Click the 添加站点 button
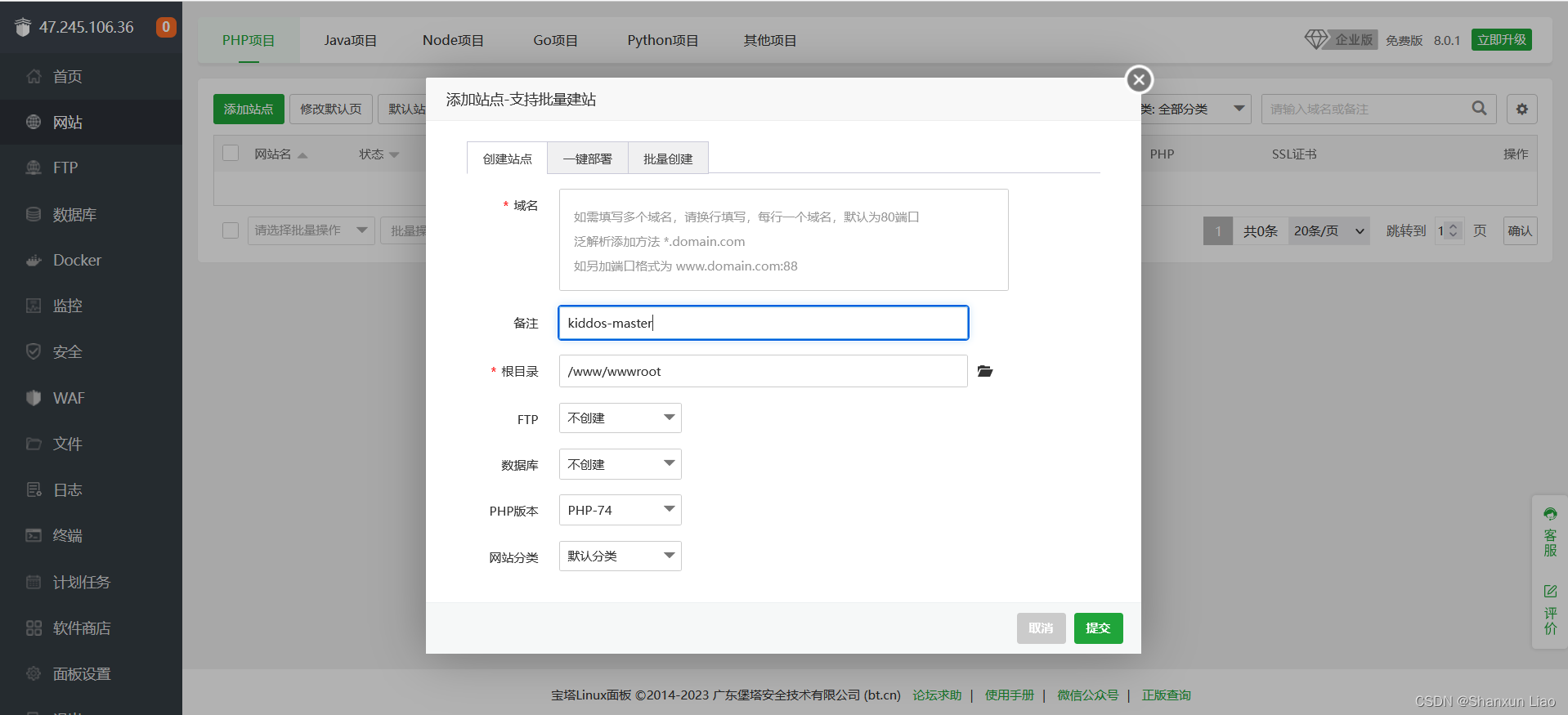 pos(249,109)
